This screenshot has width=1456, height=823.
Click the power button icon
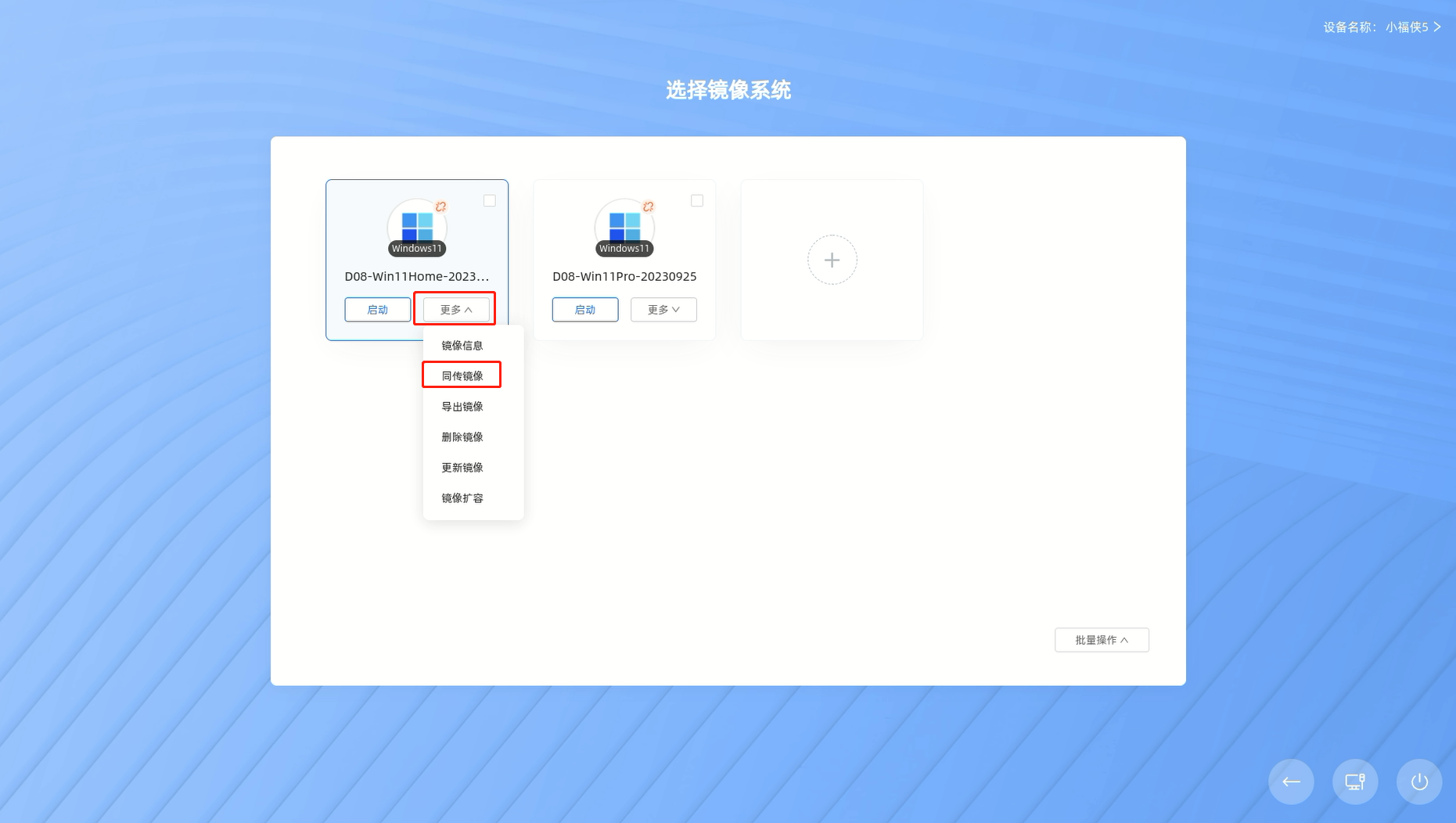pos(1419,782)
